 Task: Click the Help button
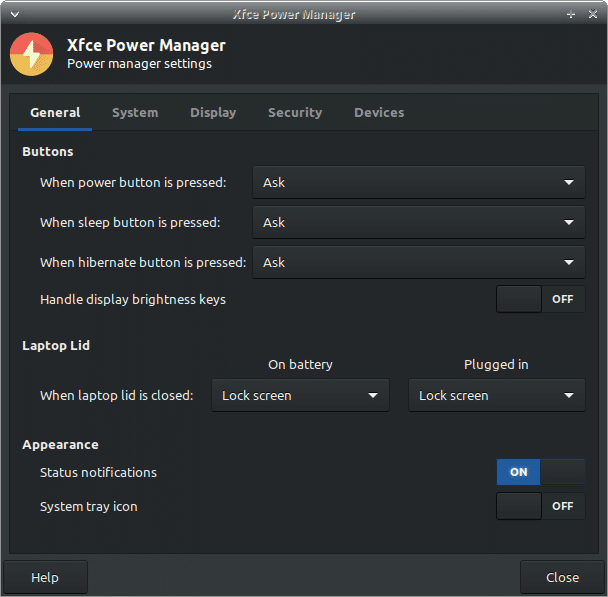click(x=45, y=577)
